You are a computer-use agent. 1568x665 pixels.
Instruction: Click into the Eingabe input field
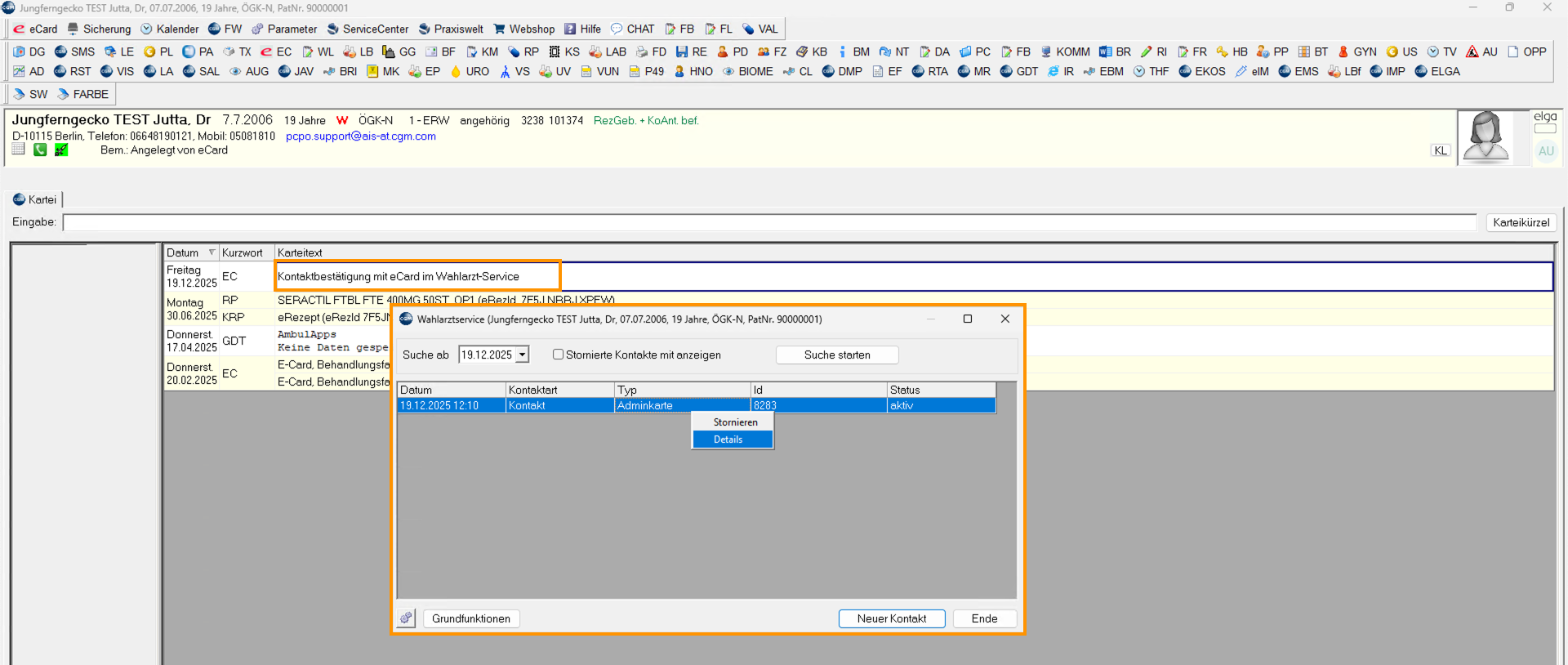point(768,222)
